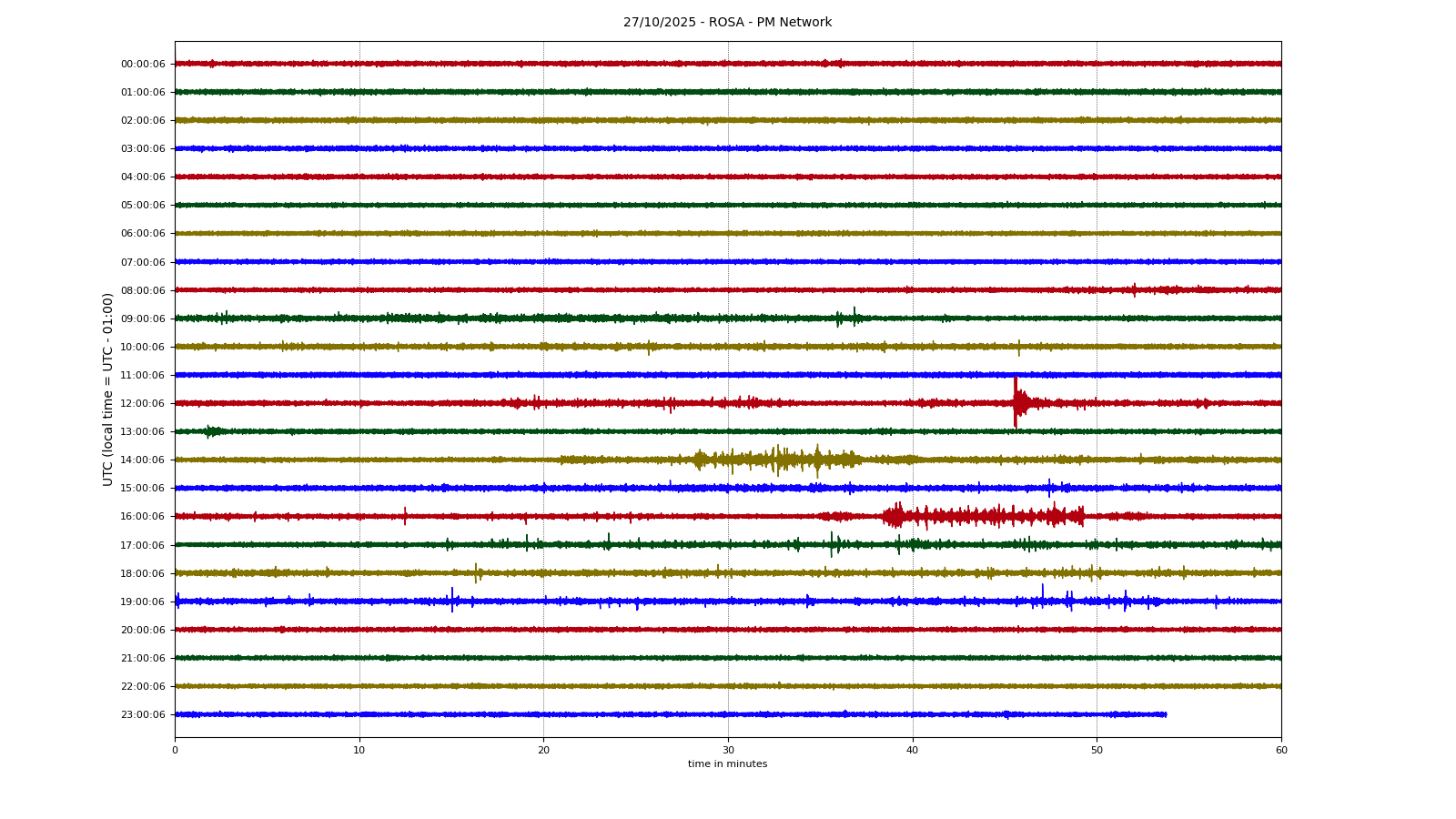The image size is (1456, 819).
Task: Click the 14:00:06 olive trace tremor burst
Action: tap(776, 460)
